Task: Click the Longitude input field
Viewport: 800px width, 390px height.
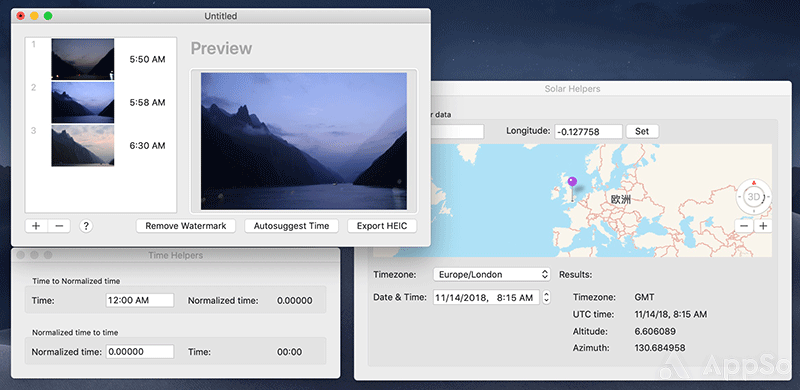Action: click(x=589, y=132)
